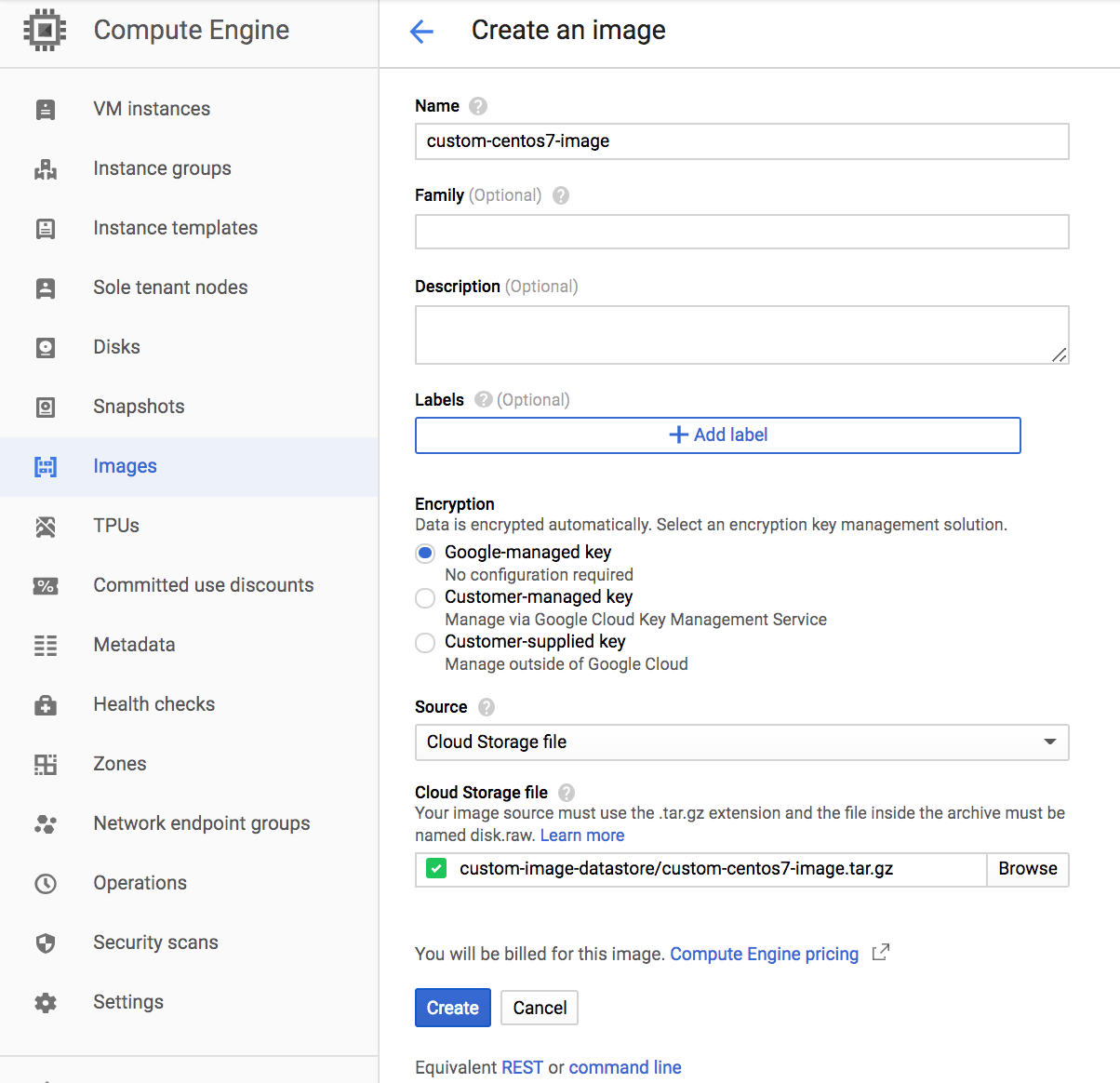This screenshot has height=1083, width=1120.
Task: Click the Compute Engine chip logo icon
Action: click(x=45, y=30)
